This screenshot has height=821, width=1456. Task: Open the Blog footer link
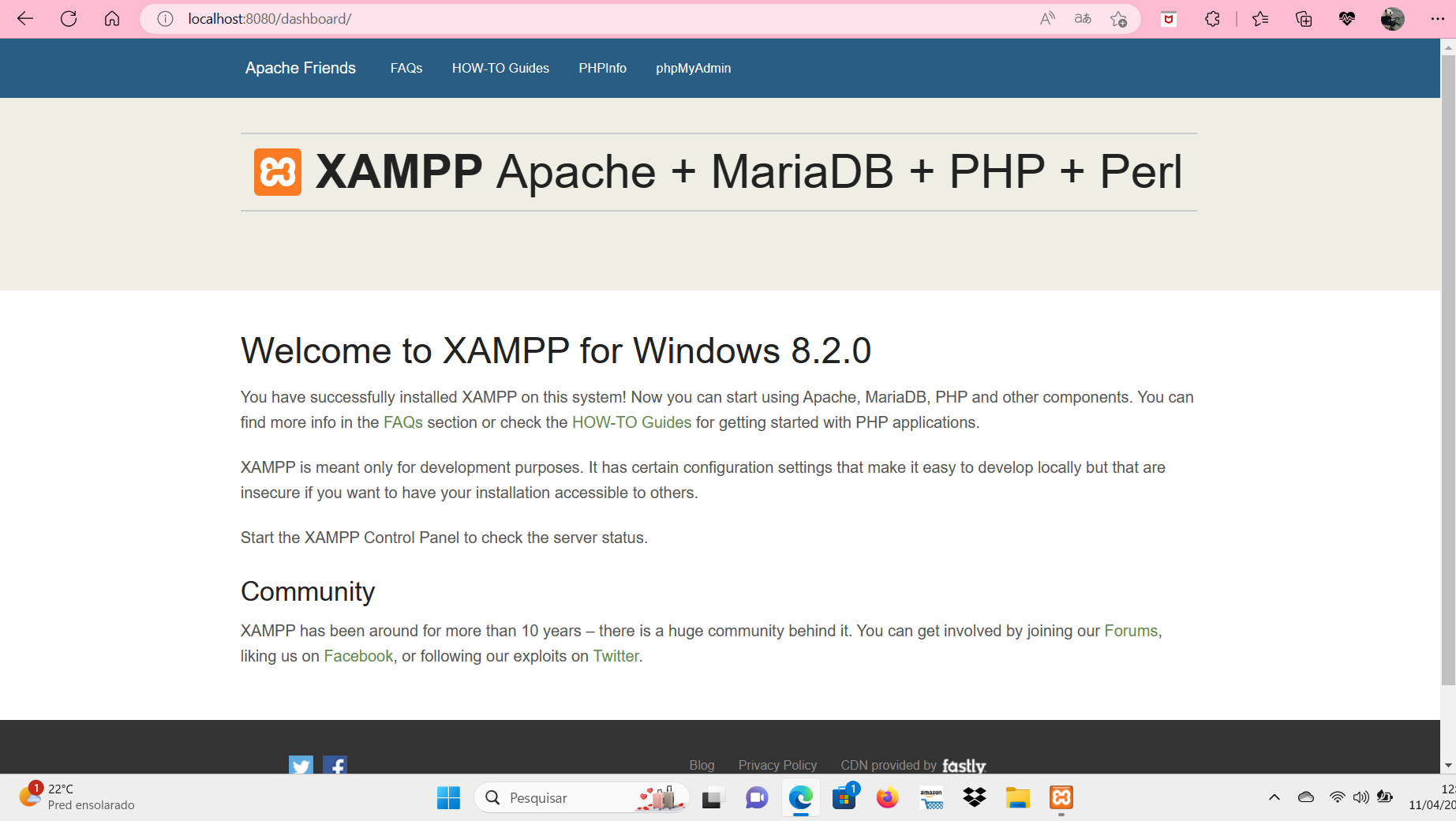(702, 765)
